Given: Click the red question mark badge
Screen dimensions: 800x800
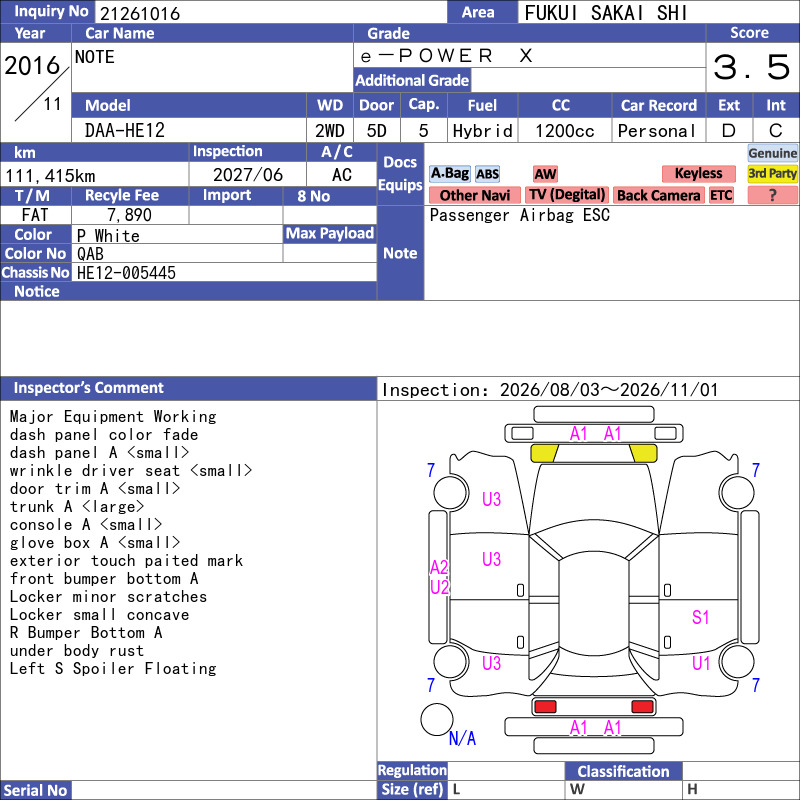Looking at the screenshot, I should click(x=772, y=195).
